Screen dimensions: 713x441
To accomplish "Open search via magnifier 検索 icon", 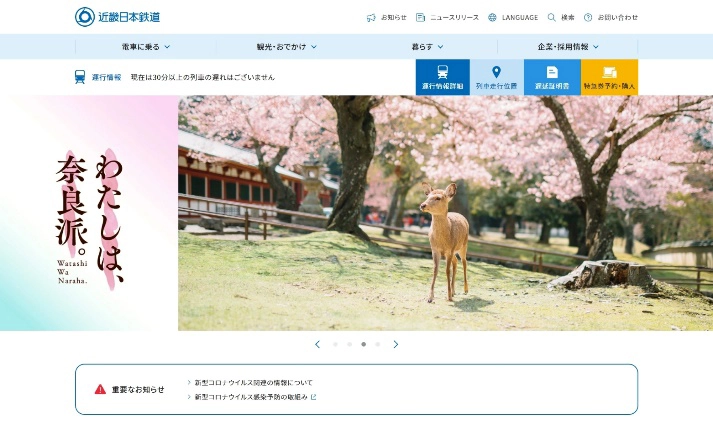I will click(x=552, y=17).
